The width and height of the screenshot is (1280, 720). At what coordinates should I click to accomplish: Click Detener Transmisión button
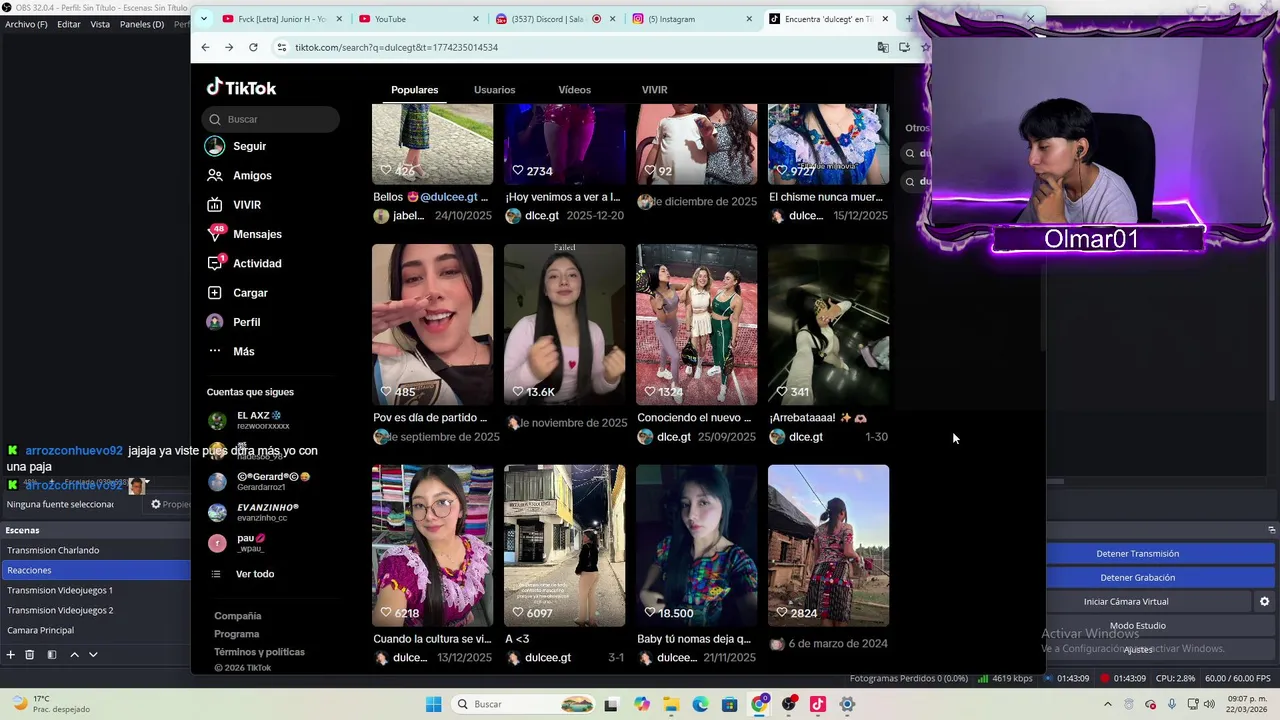tap(1138, 553)
